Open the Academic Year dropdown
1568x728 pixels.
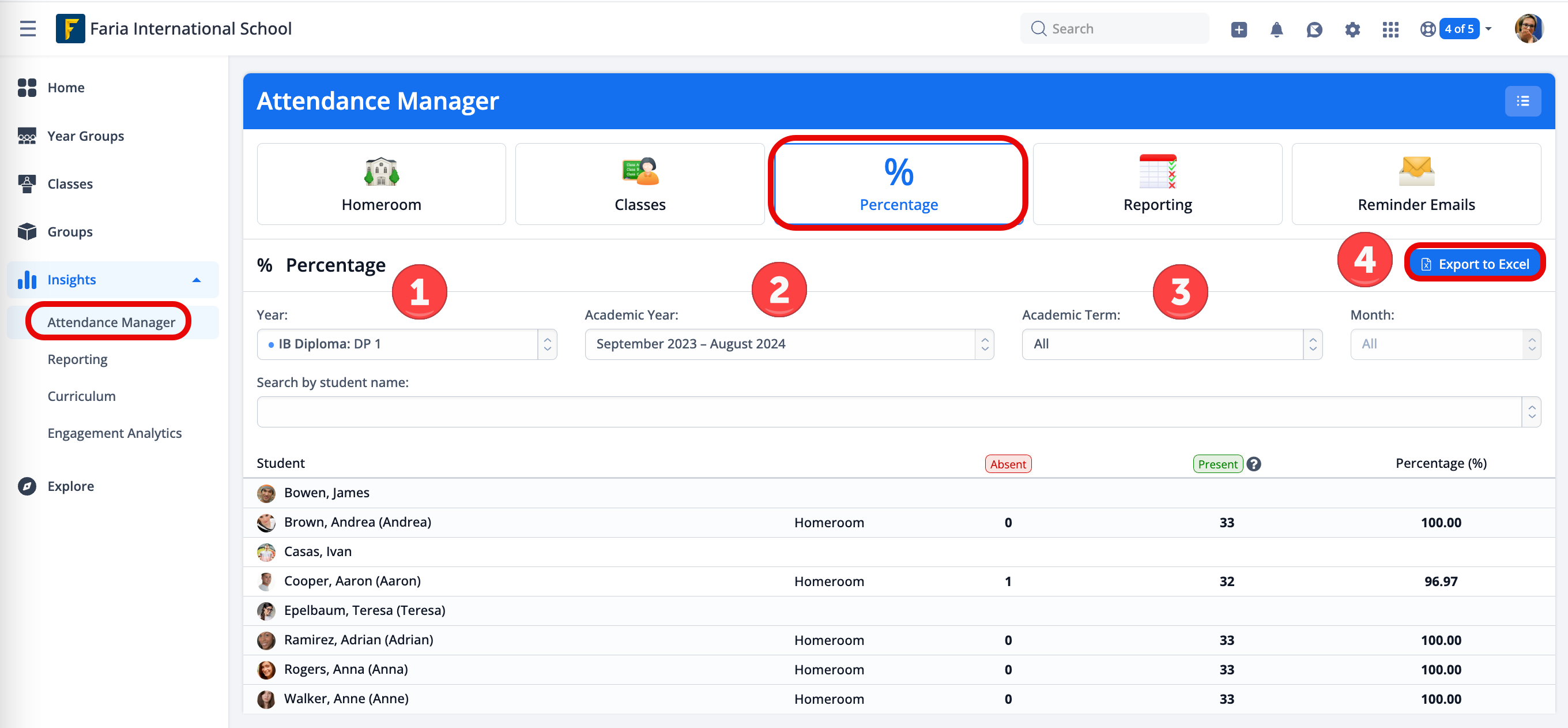(789, 344)
